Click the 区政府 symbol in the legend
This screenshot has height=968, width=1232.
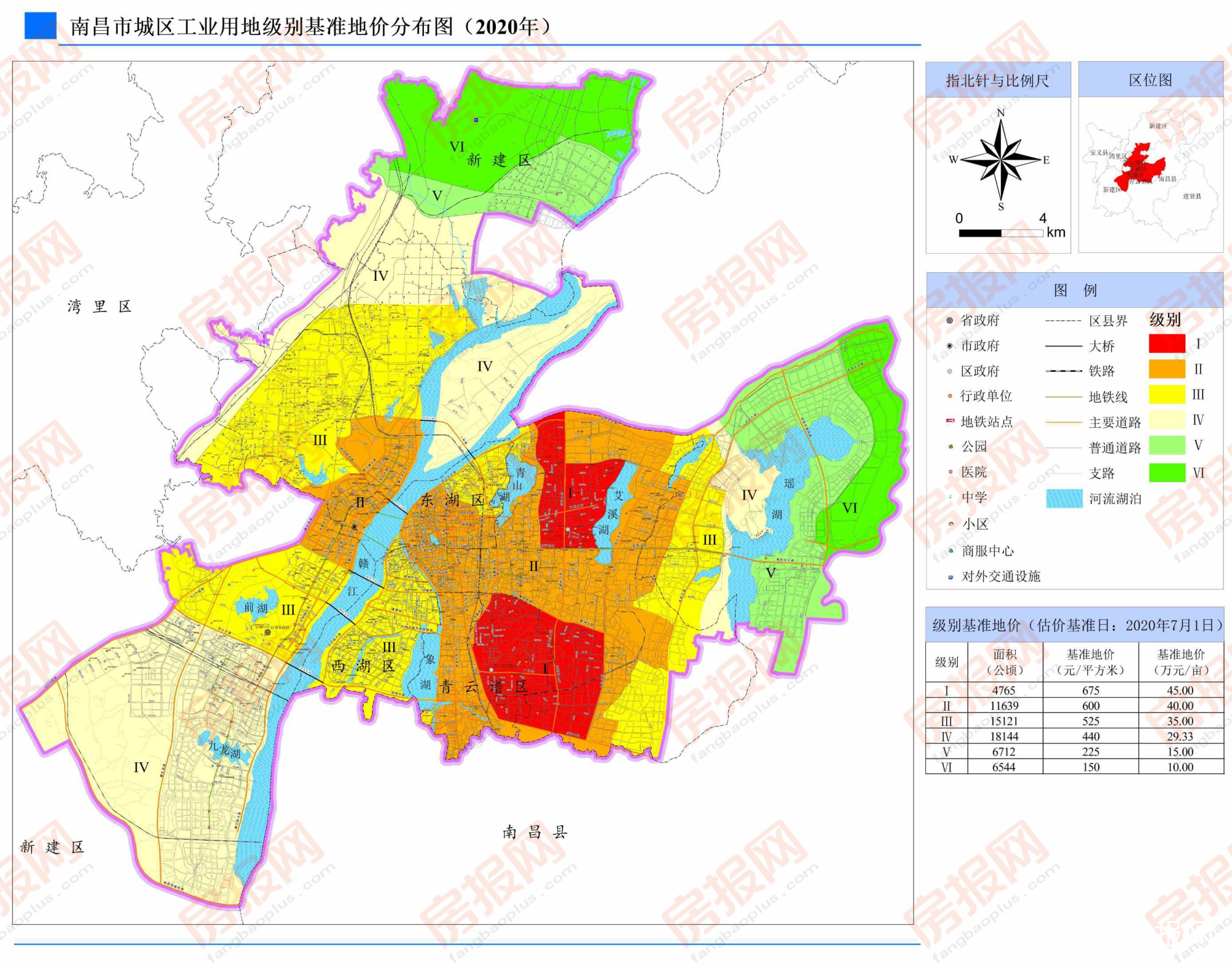pos(950,371)
